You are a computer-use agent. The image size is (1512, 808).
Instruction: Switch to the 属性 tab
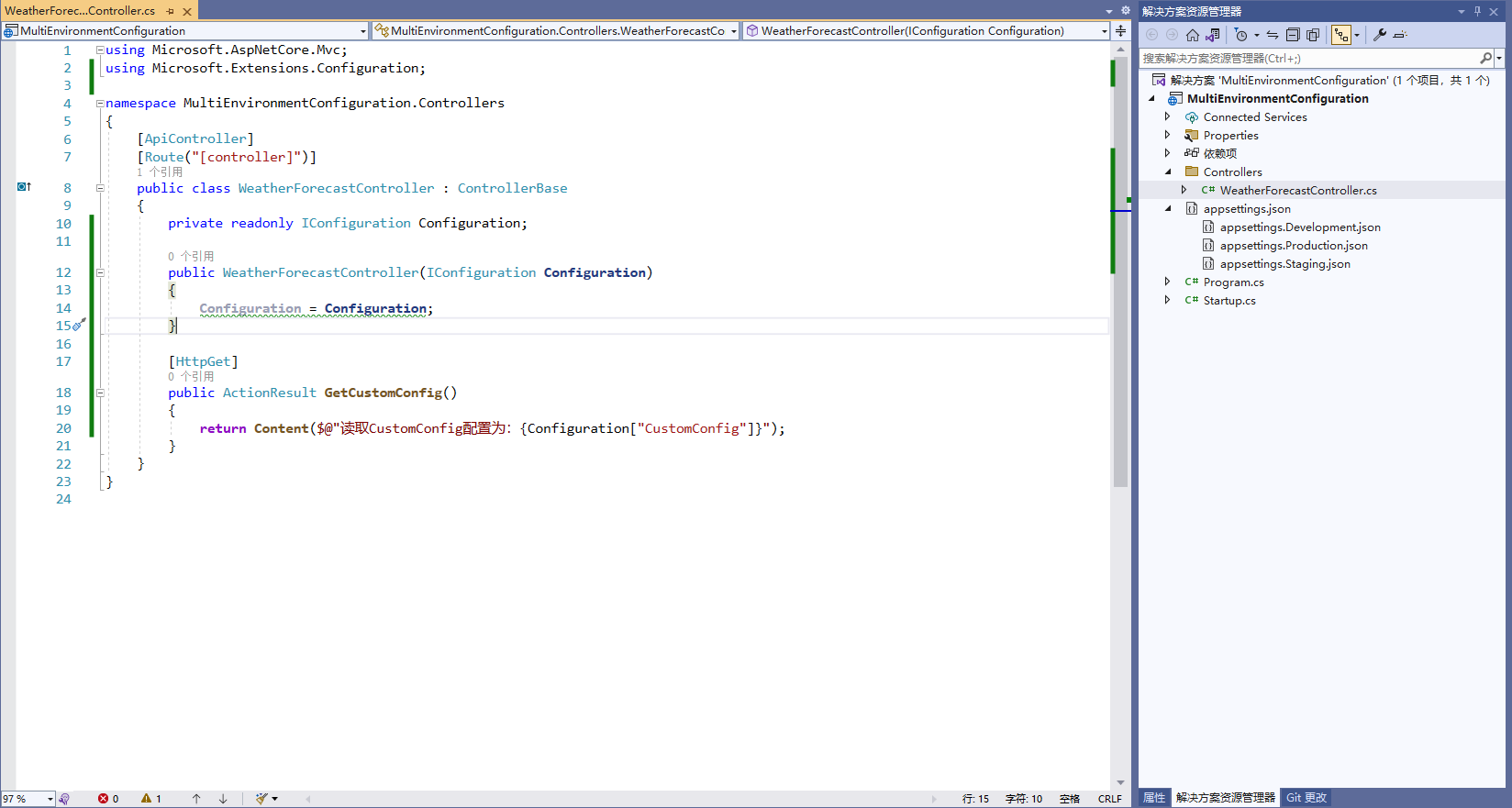[1154, 798]
